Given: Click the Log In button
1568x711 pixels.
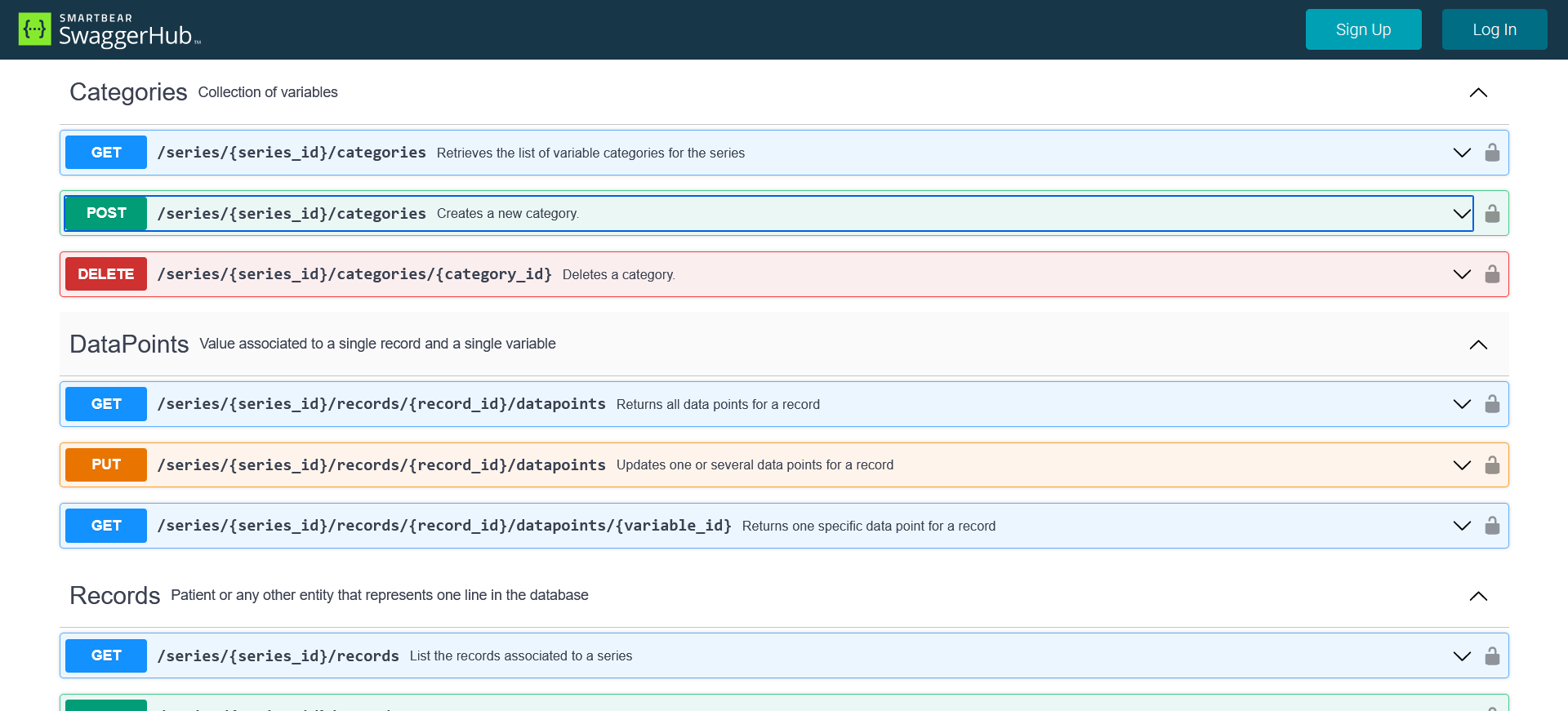Looking at the screenshot, I should click(1494, 29).
